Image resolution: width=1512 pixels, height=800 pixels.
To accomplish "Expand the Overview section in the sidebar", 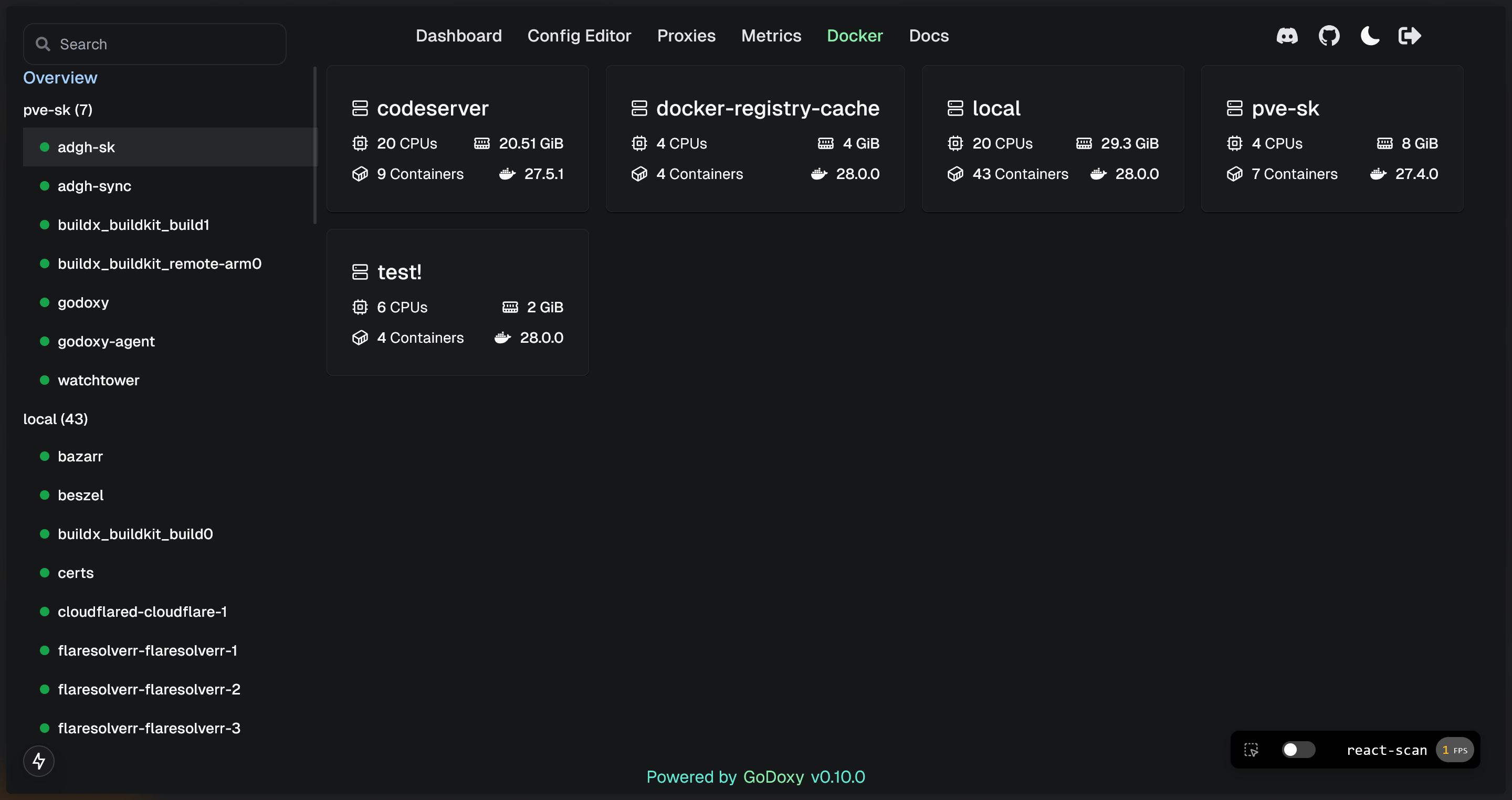I will [x=60, y=77].
